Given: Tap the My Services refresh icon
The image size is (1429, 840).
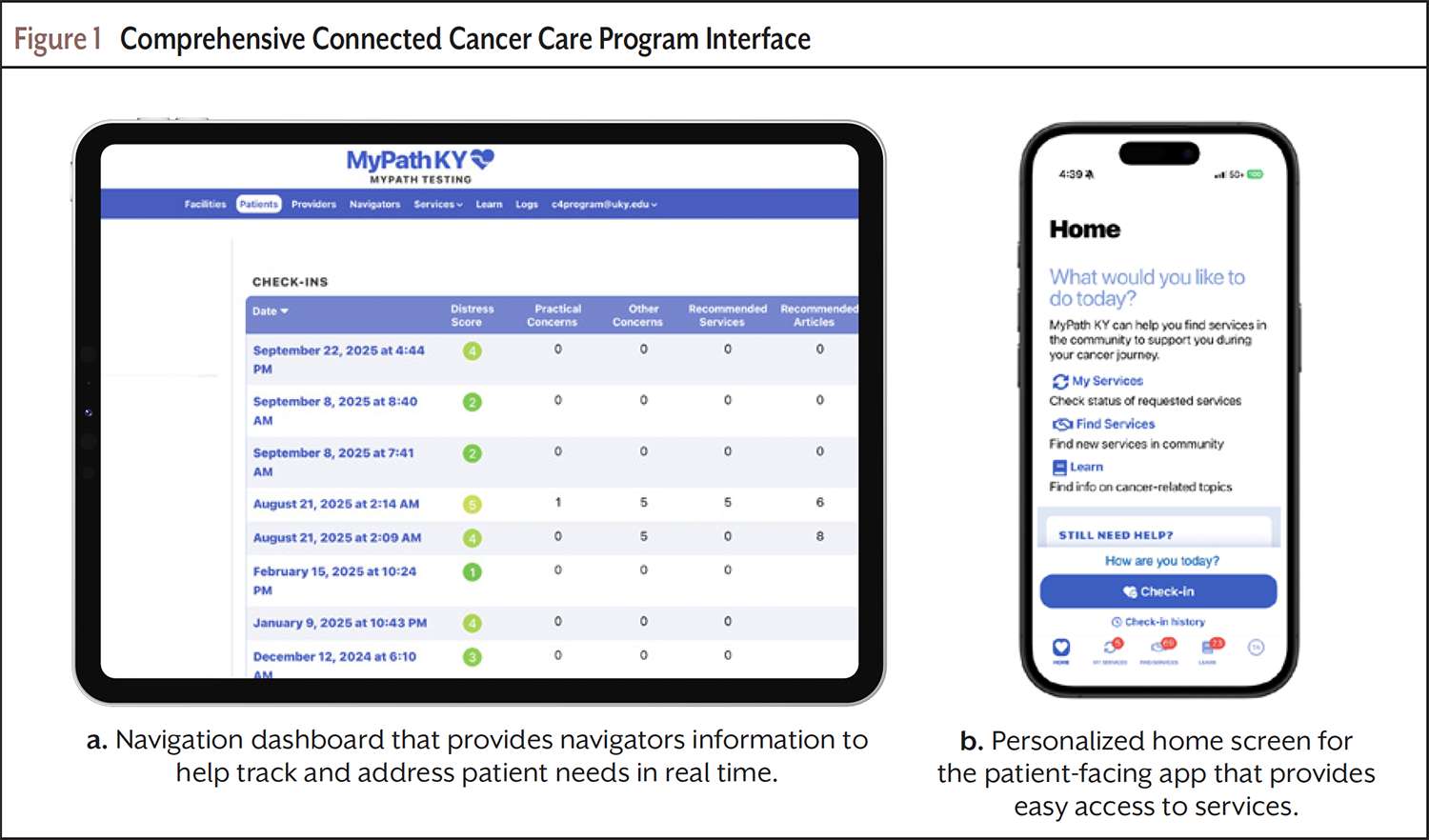Looking at the screenshot, I should point(1059,381).
